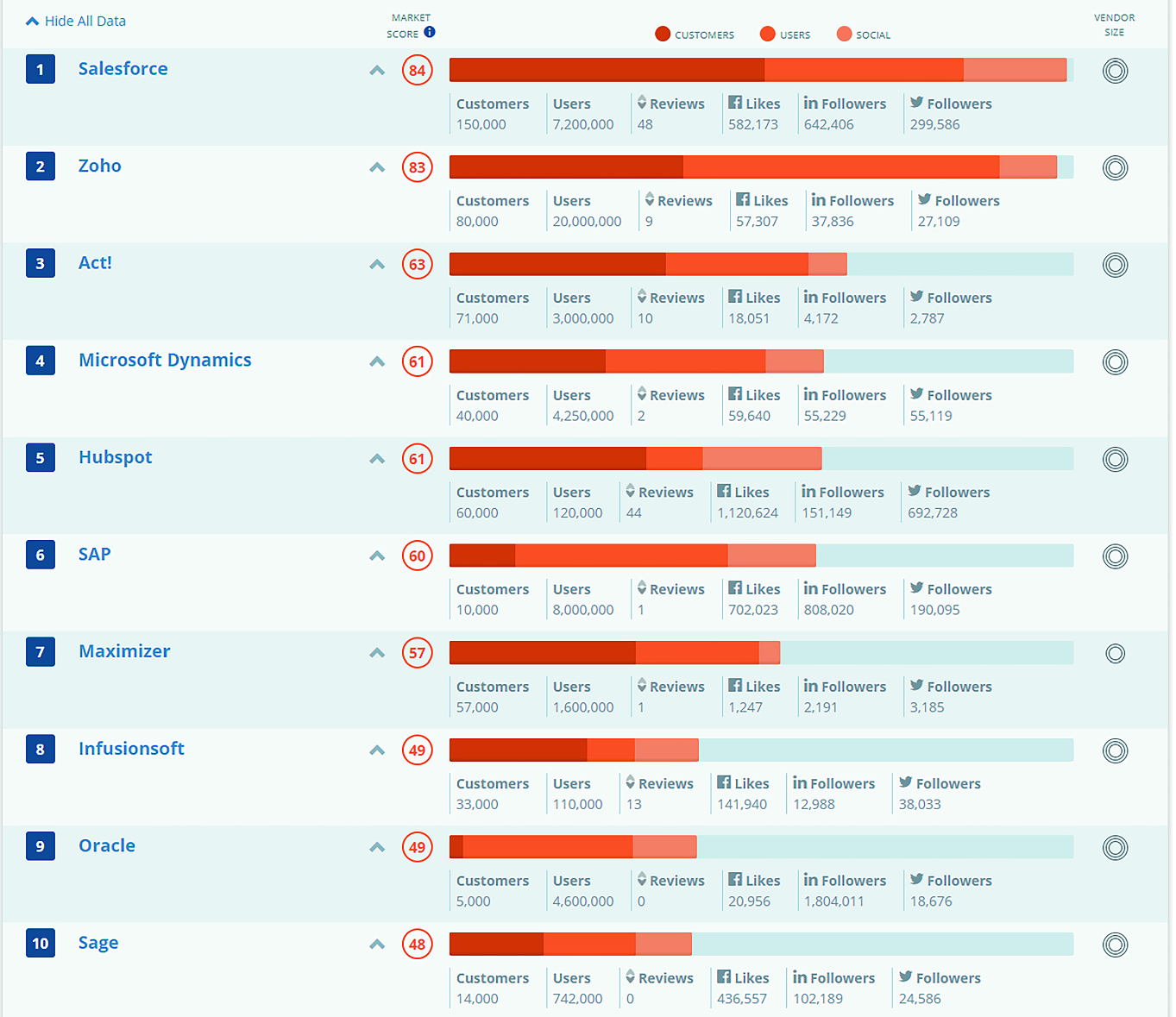Click LinkedIn icon in SAP row

(x=811, y=588)
